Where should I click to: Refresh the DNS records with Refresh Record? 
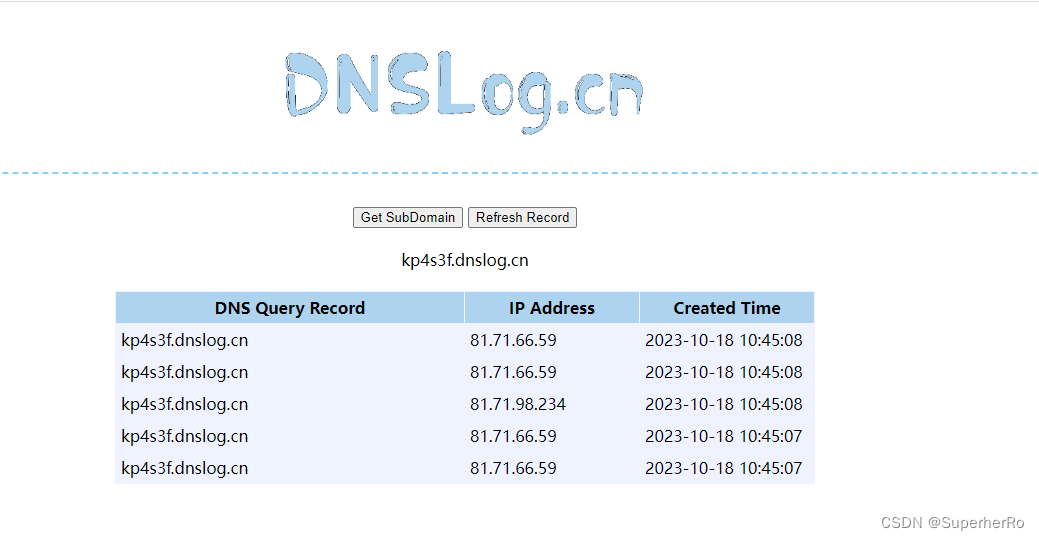(522, 217)
